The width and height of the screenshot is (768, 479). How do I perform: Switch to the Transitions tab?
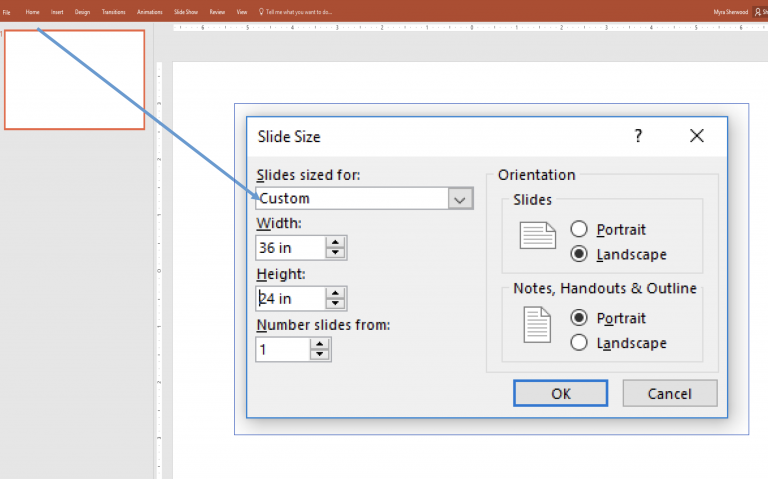tap(113, 12)
